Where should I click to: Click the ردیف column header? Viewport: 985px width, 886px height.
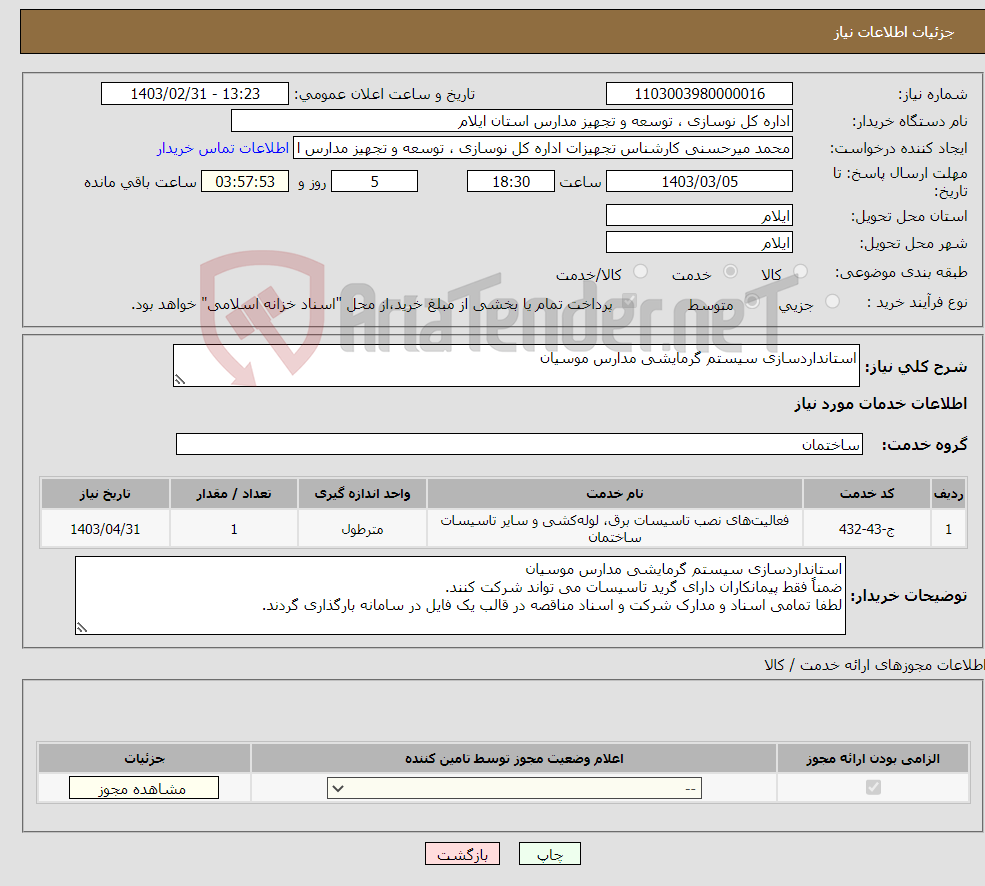point(949,494)
